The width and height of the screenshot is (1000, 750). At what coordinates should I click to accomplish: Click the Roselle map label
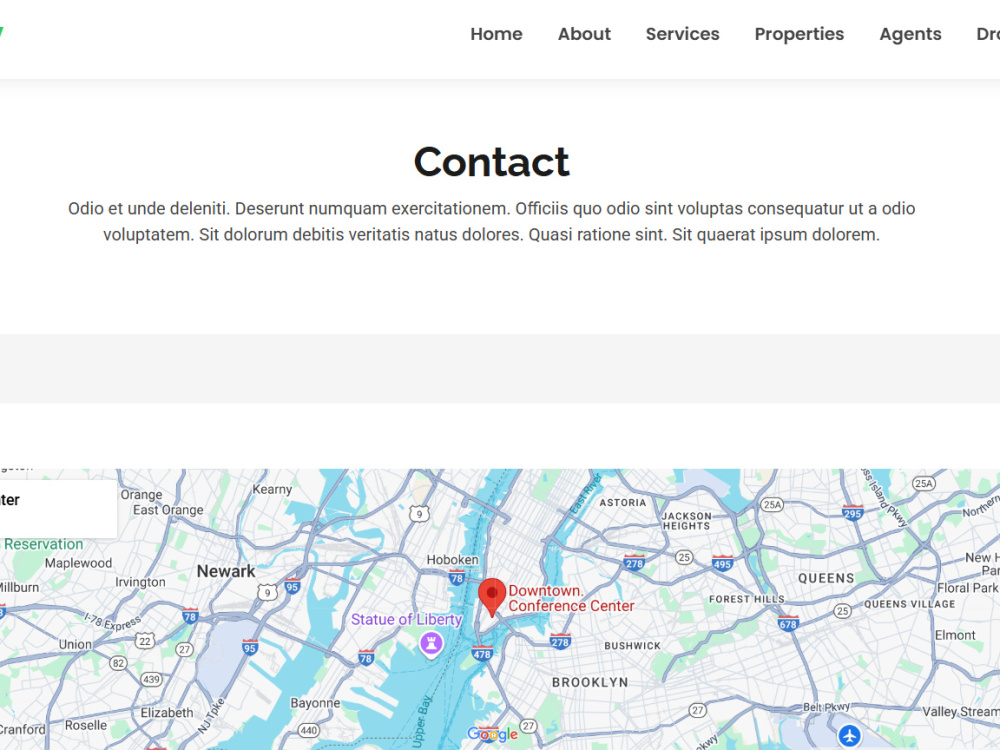(85, 725)
